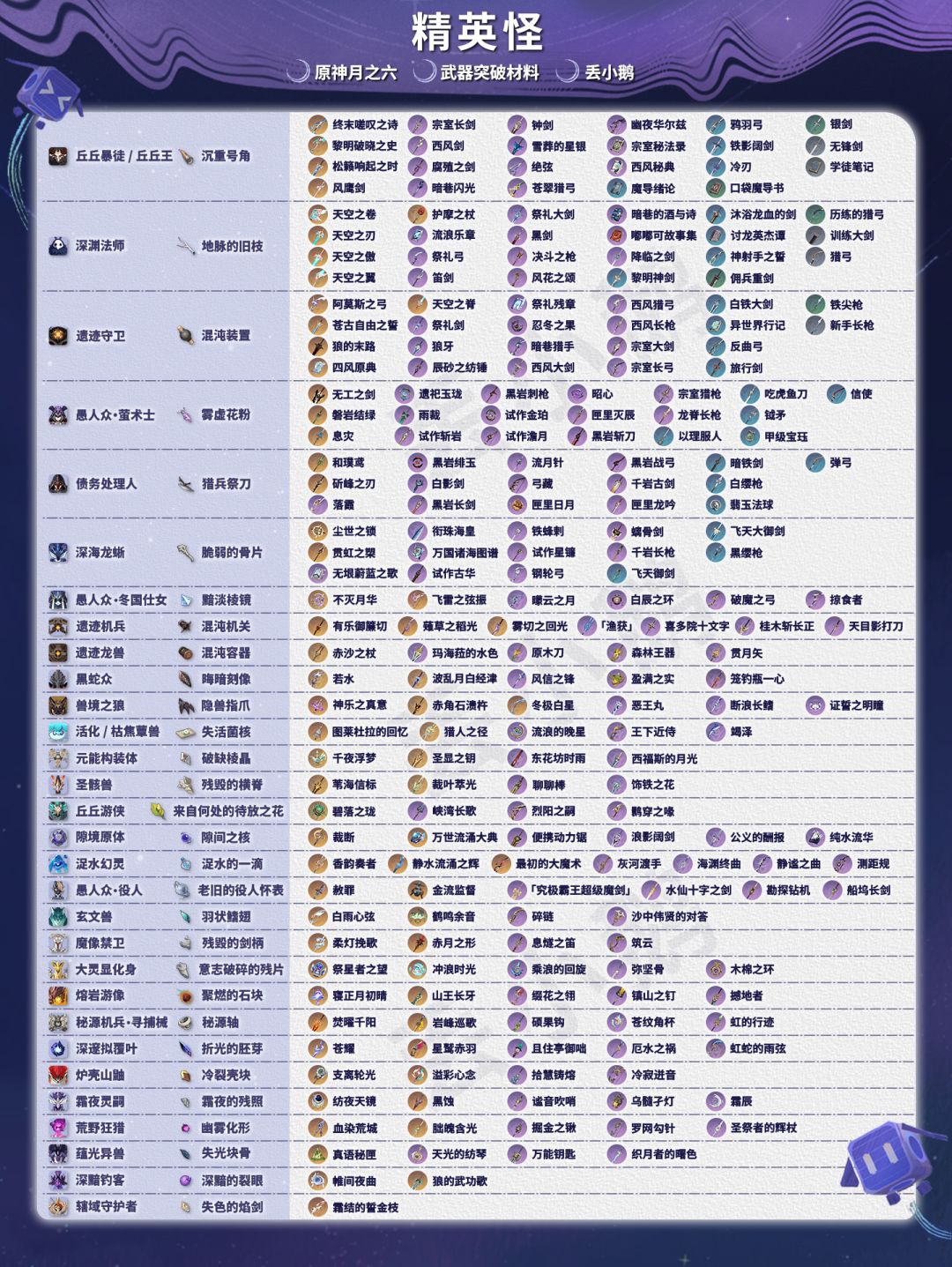
Task: Select the 磐岩结绿 text entry
Action: coord(353,415)
